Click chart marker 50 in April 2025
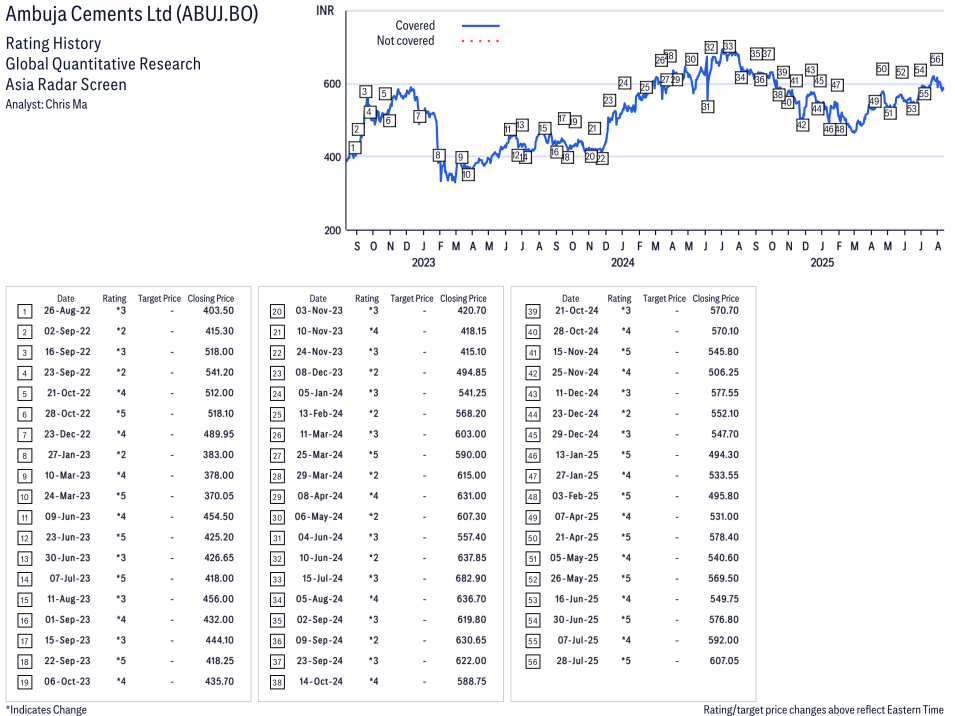 (x=882, y=69)
